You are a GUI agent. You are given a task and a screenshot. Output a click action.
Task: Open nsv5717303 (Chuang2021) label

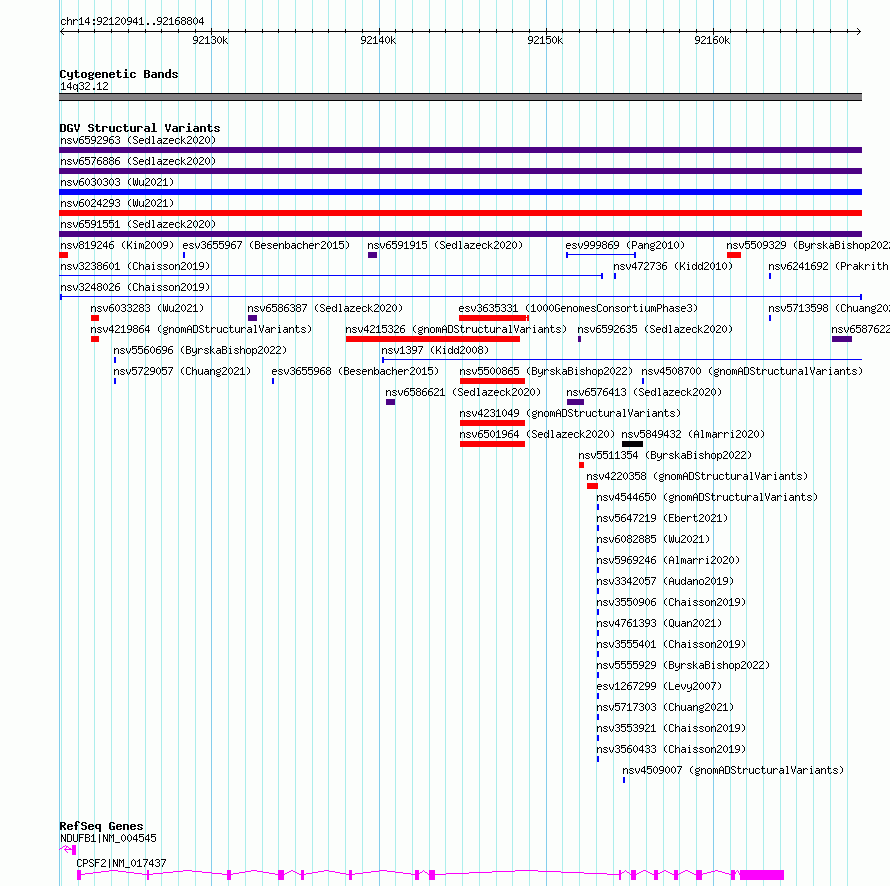[x=665, y=707]
